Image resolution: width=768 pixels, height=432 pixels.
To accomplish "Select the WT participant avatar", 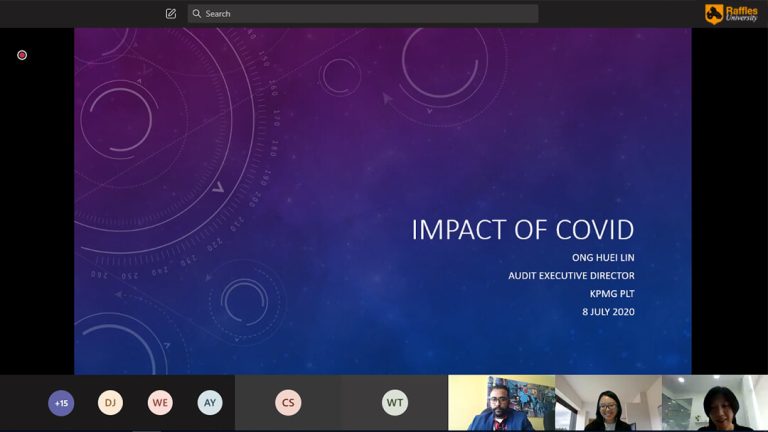I will pyautogui.click(x=395, y=403).
